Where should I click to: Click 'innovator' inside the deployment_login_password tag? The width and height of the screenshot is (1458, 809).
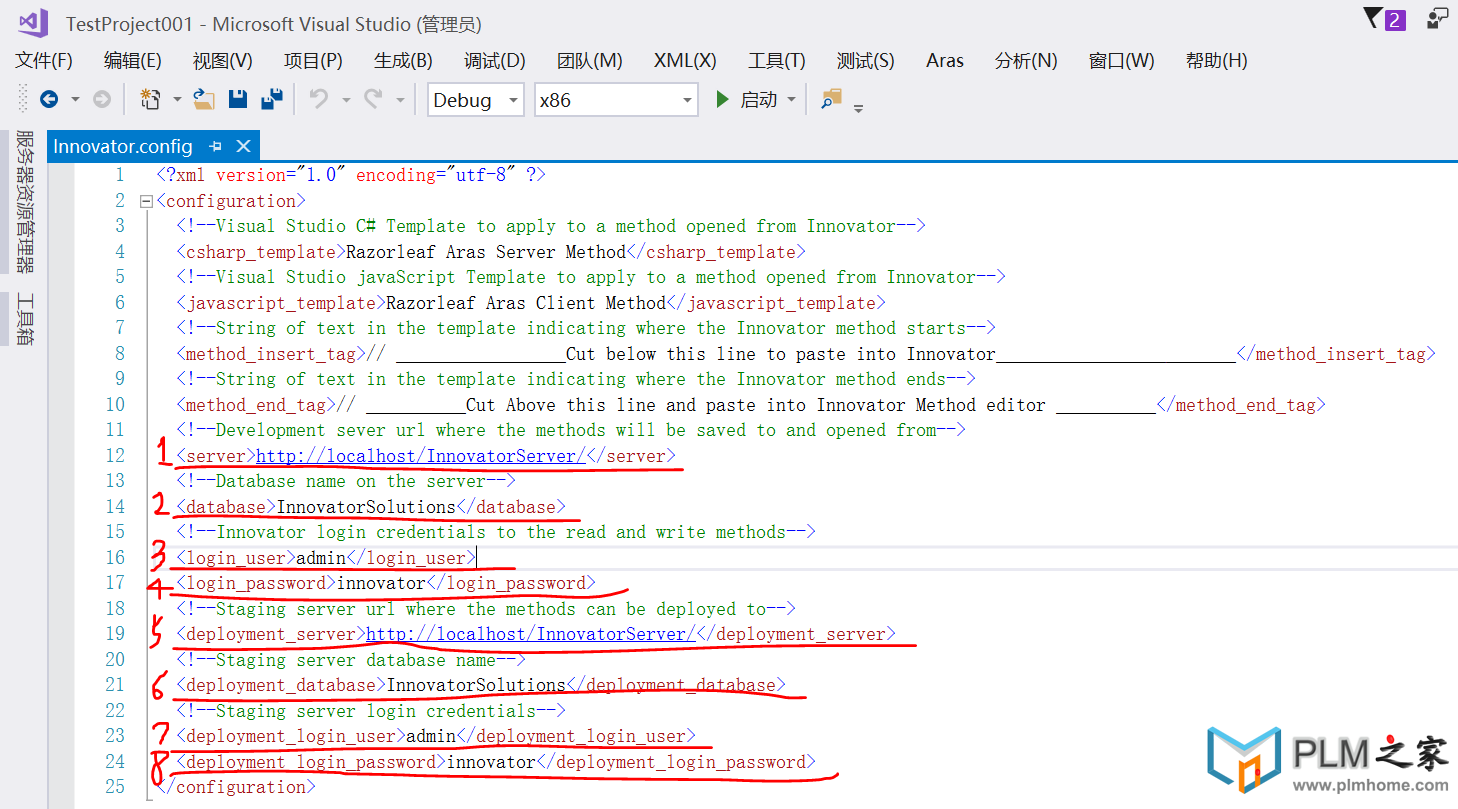click(x=491, y=762)
